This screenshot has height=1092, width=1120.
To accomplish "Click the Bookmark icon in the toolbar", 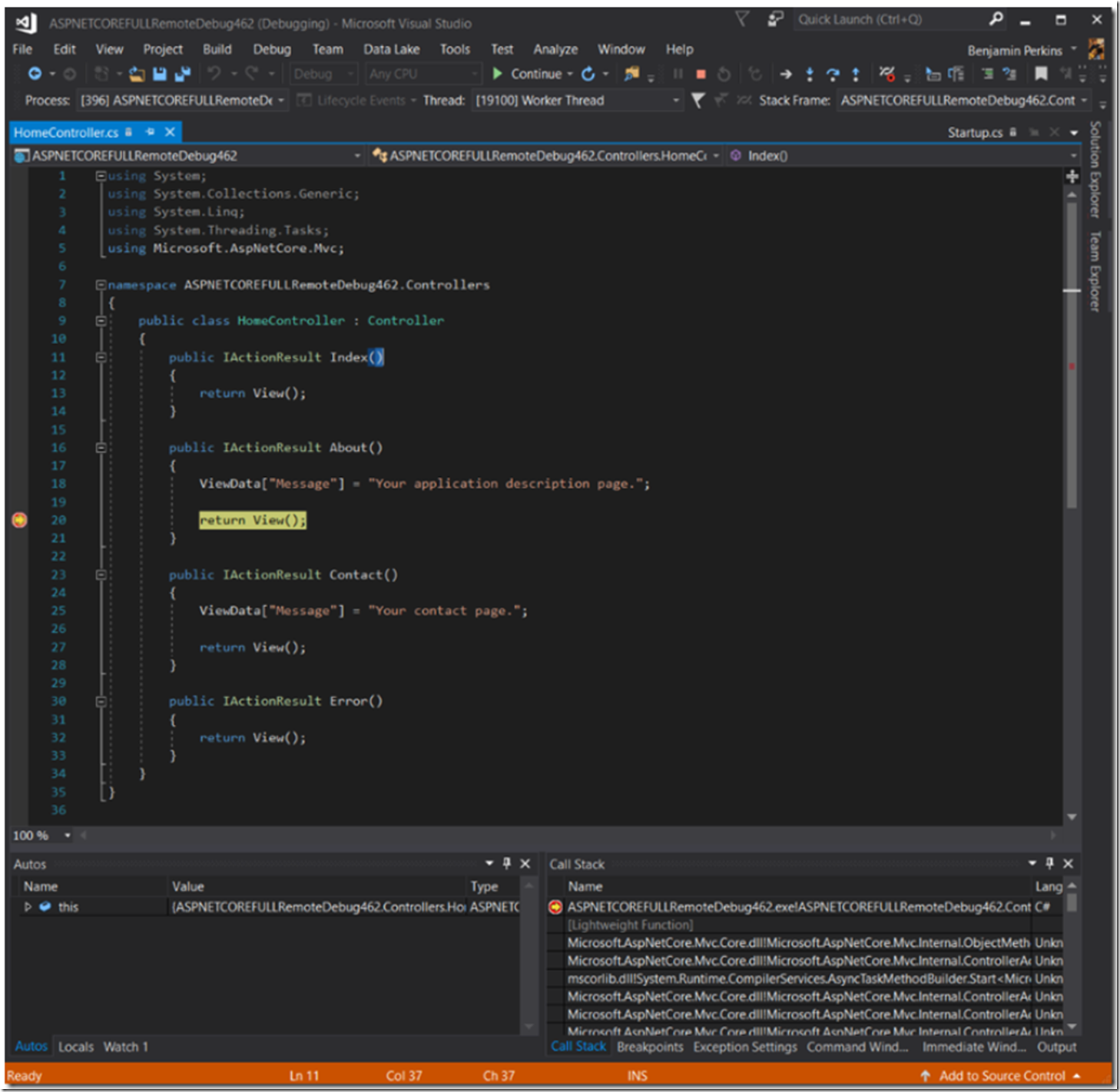I will (1041, 74).
